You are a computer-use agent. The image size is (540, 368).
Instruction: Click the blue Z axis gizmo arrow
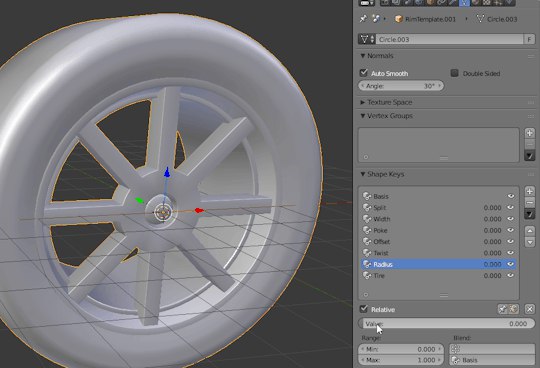tap(167, 172)
